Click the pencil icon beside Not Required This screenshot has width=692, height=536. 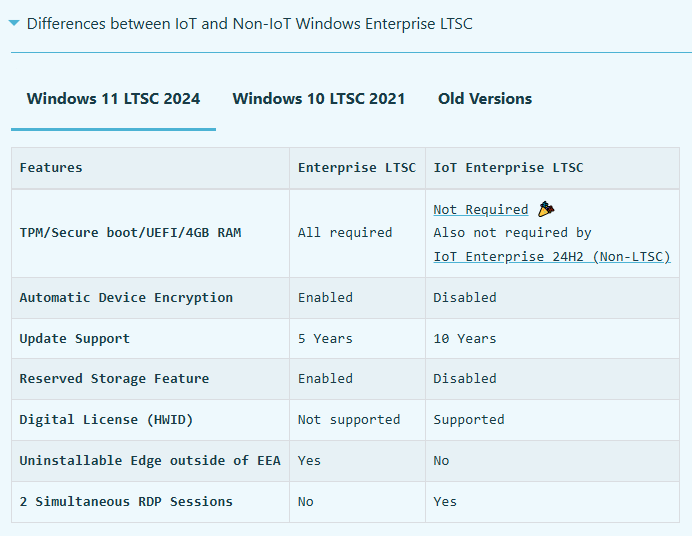point(545,209)
